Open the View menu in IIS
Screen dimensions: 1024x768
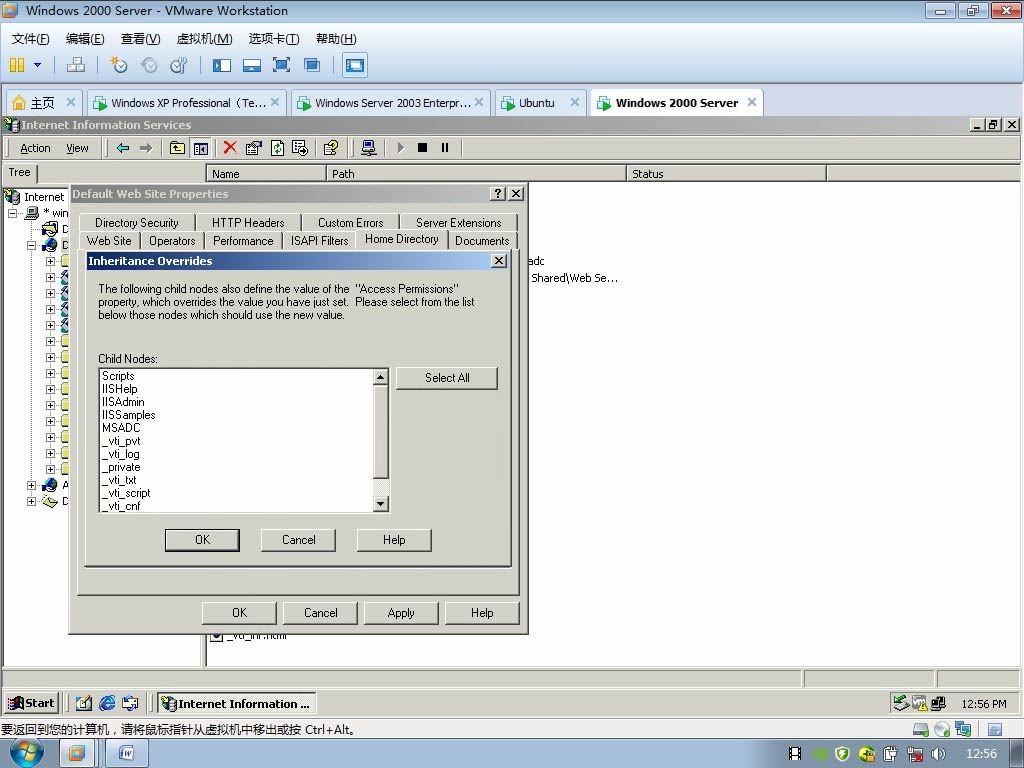click(77, 148)
